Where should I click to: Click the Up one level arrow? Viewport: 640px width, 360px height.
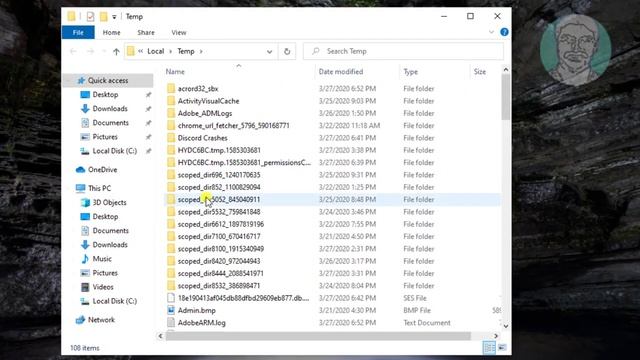pyautogui.click(x=116, y=51)
